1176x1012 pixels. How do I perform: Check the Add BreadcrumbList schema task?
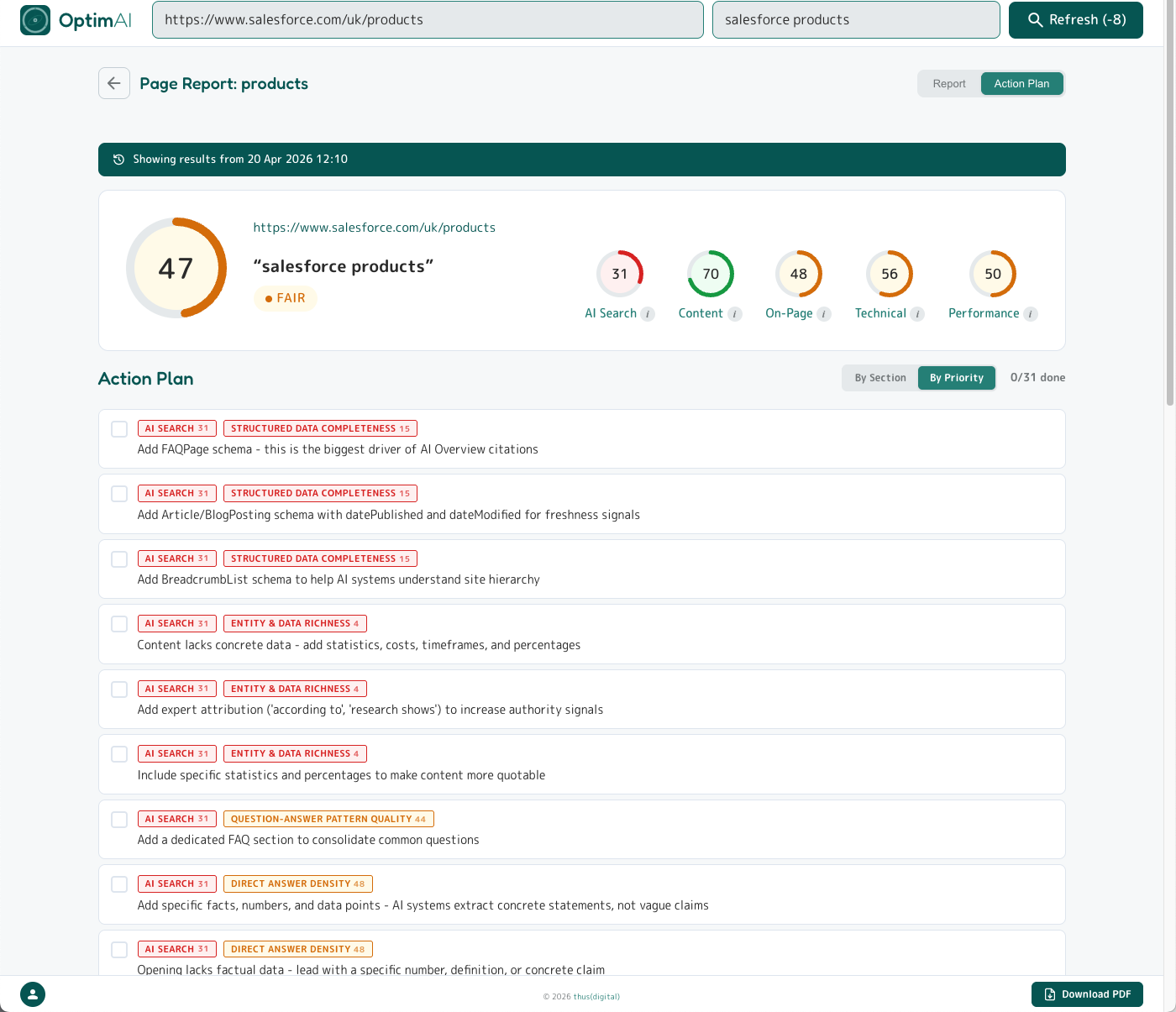point(119,559)
